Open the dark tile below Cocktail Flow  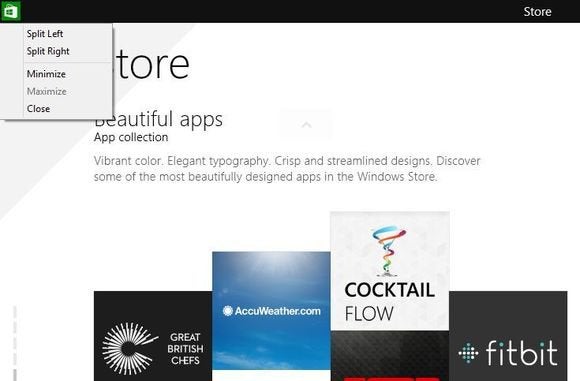click(390, 356)
